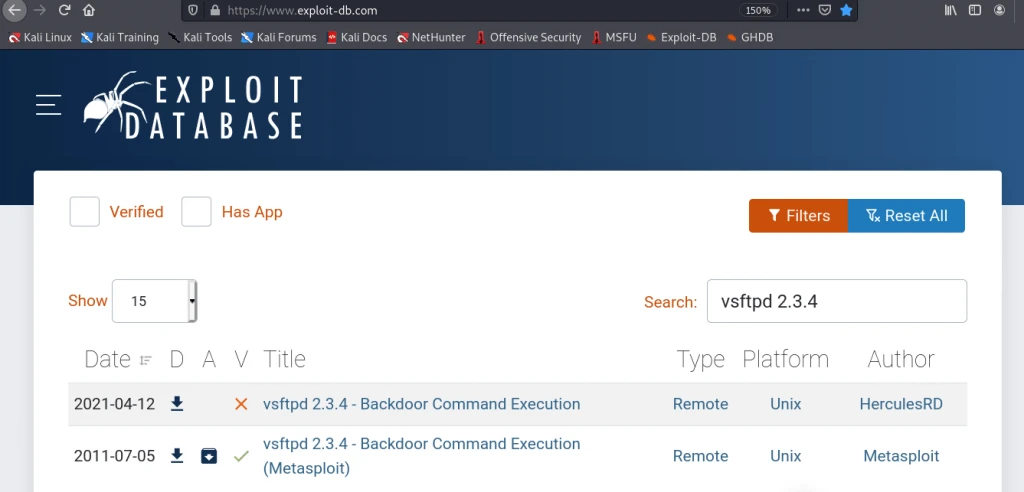This screenshot has height=492, width=1024.
Task: Toggle the blue bookmark star
Action: (846, 10)
